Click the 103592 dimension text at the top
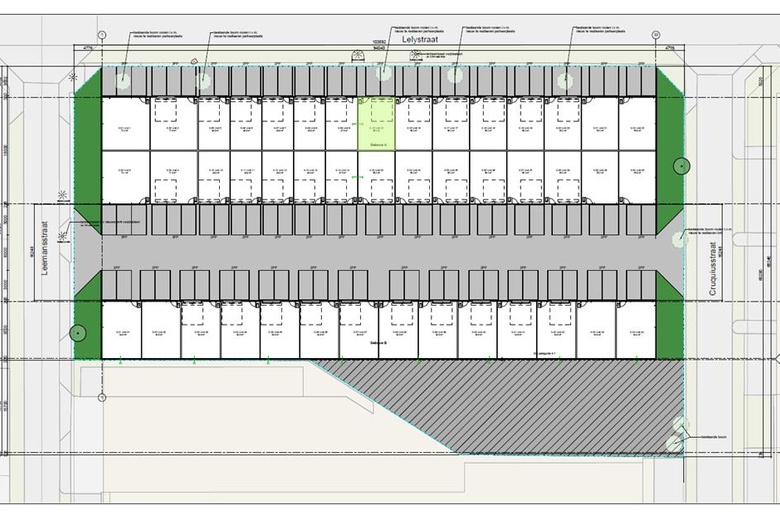The width and height of the screenshot is (780, 520). click(x=378, y=42)
